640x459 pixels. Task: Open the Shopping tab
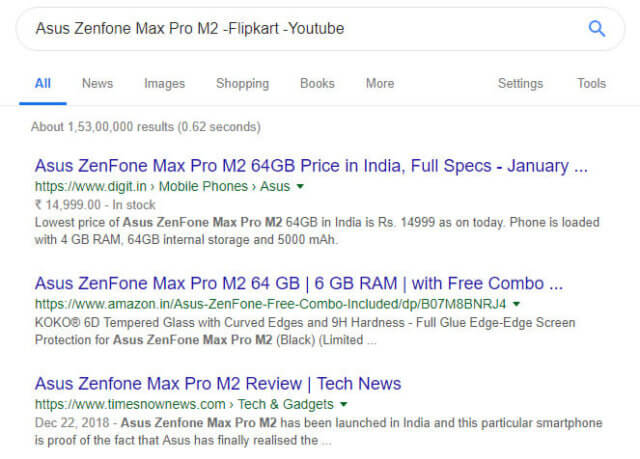click(242, 83)
